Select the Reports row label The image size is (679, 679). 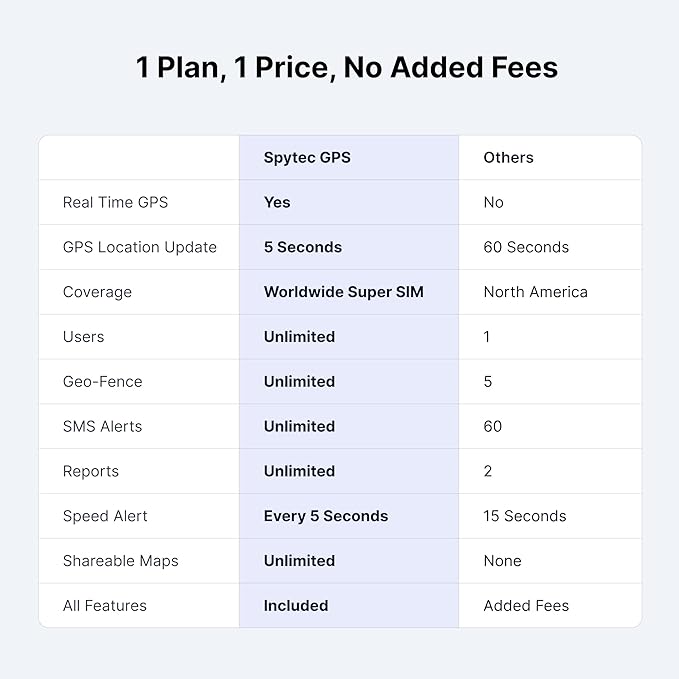[90, 472]
